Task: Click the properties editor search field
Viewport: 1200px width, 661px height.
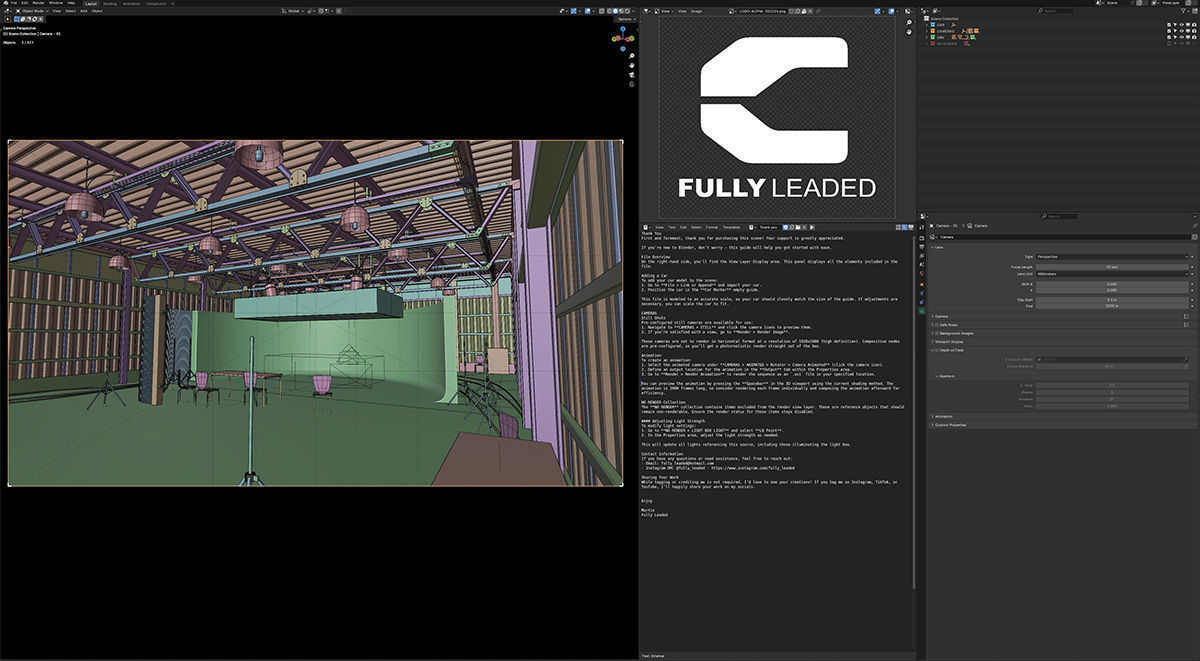Action: click(1060, 216)
